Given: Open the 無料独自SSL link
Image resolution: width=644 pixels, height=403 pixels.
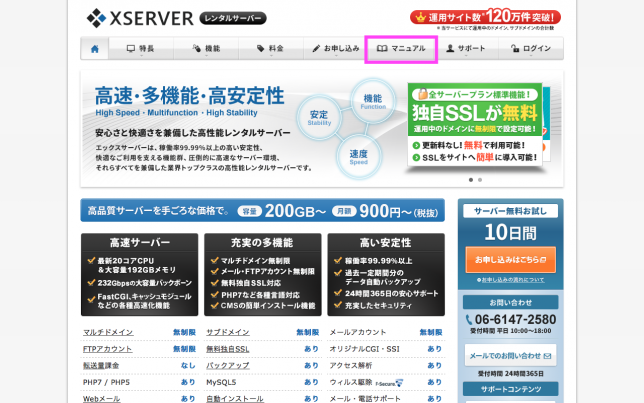Looking at the screenshot, I should pos(228,349).
